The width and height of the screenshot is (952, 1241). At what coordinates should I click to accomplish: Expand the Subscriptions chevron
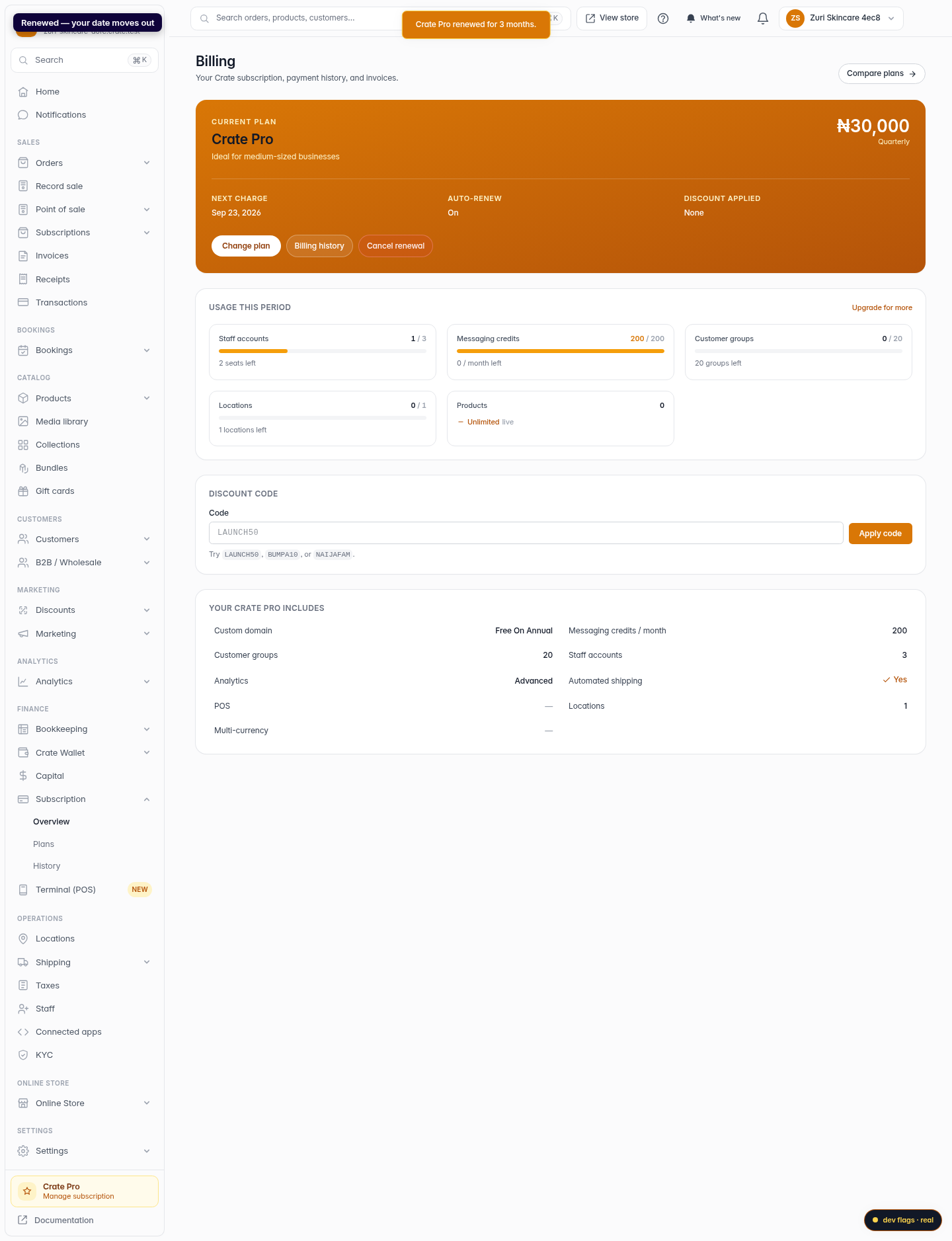tap(147, 233)
